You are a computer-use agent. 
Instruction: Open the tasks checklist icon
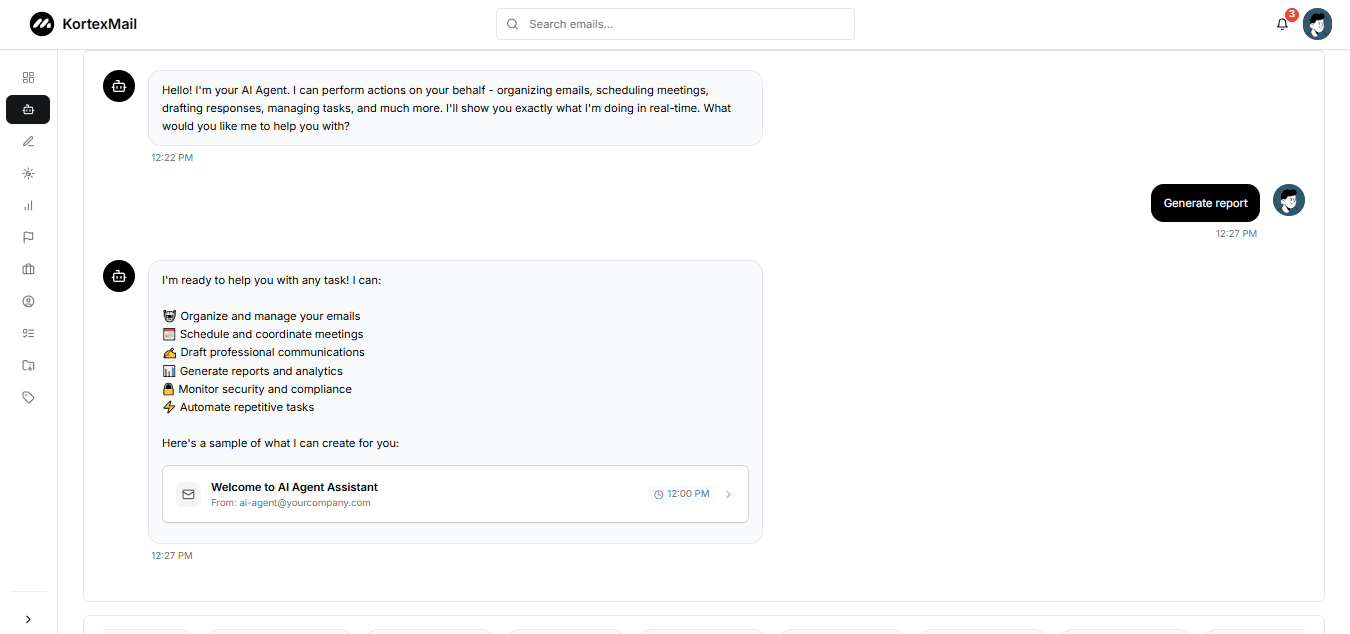tap(27, 333)
